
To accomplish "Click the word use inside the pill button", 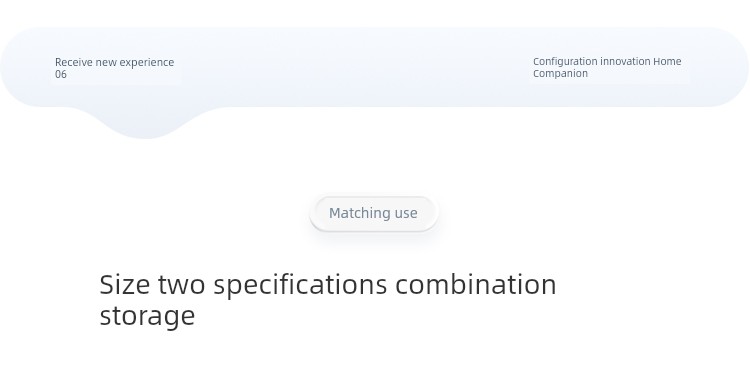I will 406,214.
